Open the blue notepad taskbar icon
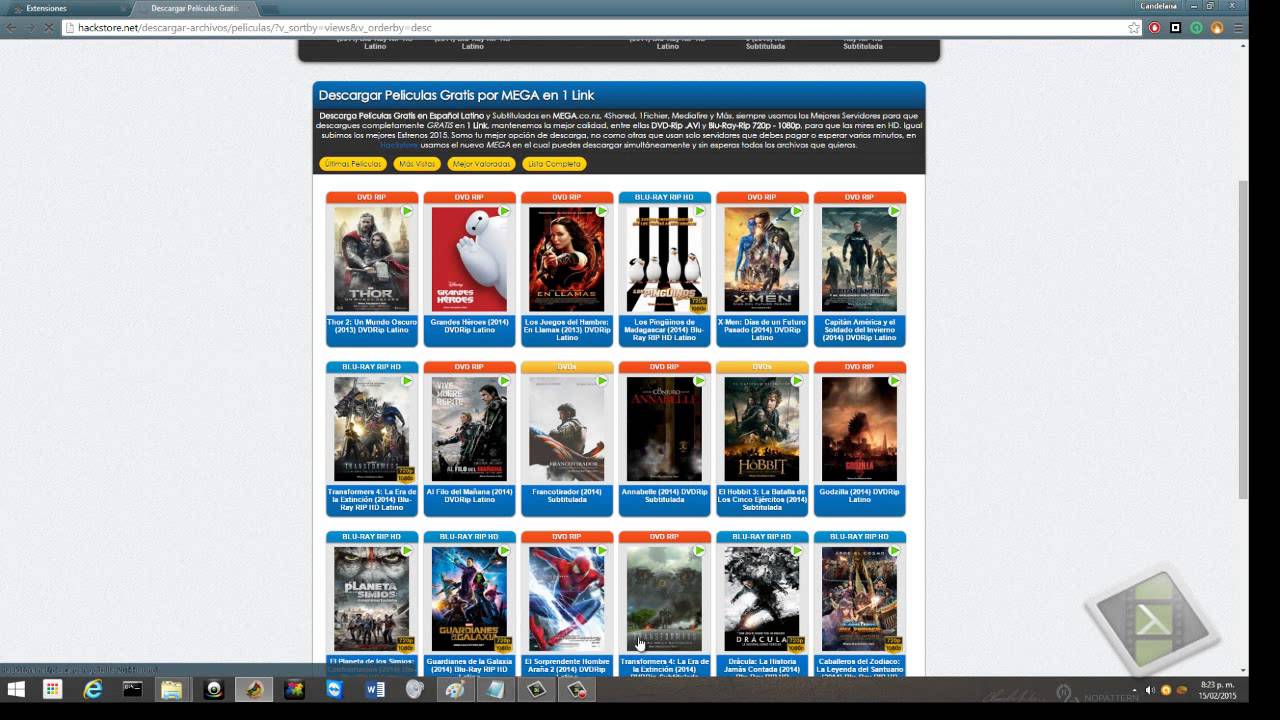This screenshot has width=1280, height=720. click(496, 689)
